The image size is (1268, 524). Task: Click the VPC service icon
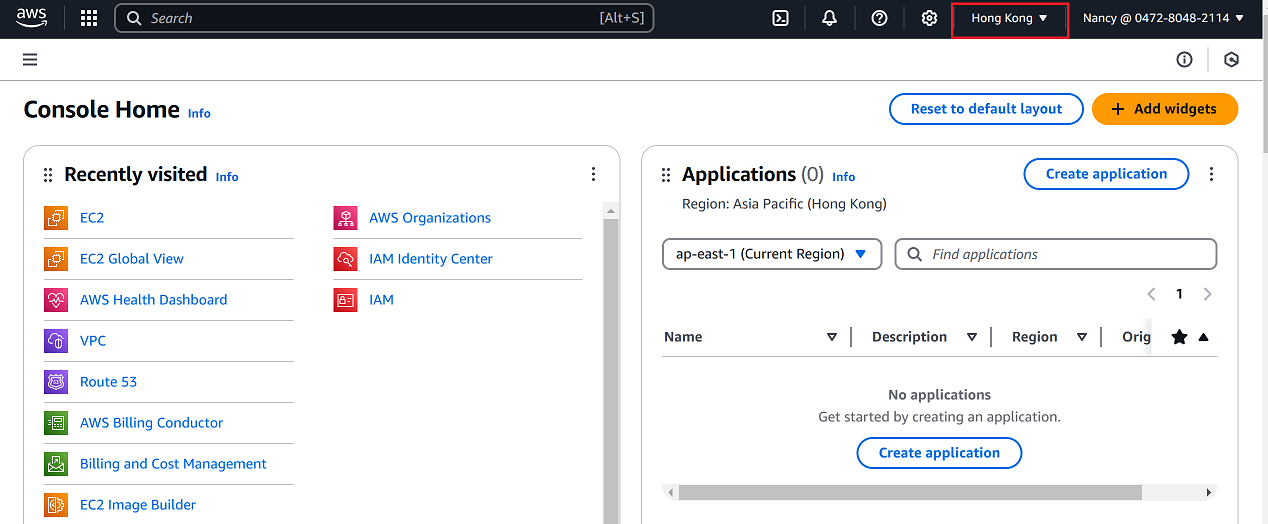coord(56,341)
